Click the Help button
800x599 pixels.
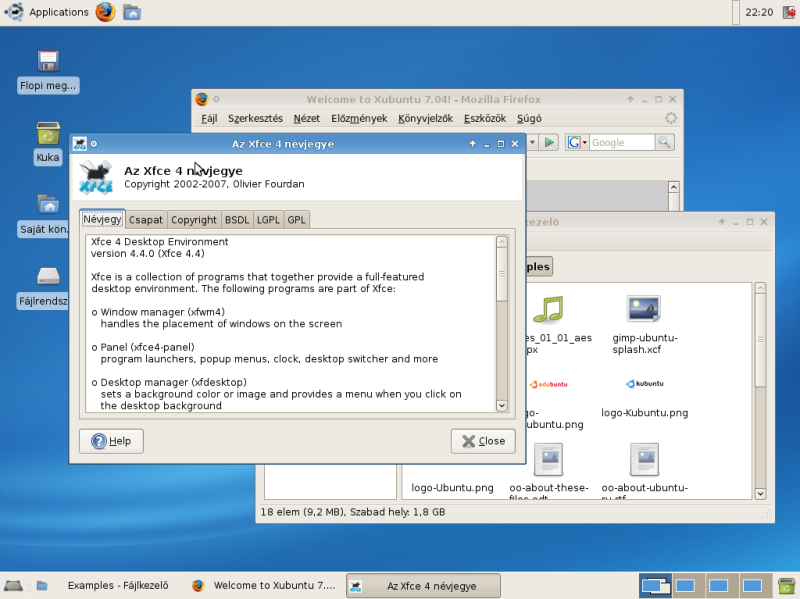pyautogui.click(x=111, y=441)
